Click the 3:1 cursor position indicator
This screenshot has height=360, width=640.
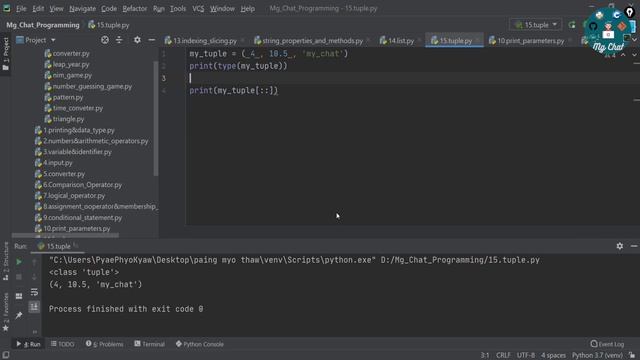[484, 356]
